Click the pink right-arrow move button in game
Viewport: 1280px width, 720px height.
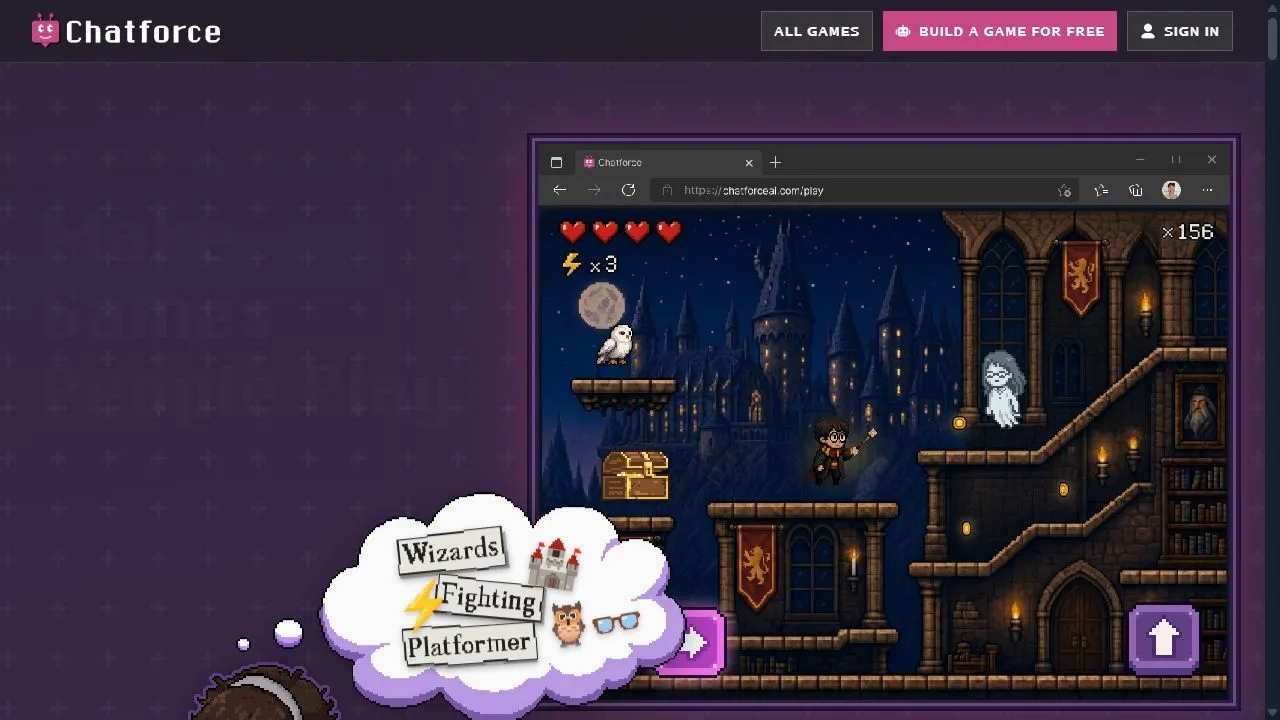click(x=695, y=642)
